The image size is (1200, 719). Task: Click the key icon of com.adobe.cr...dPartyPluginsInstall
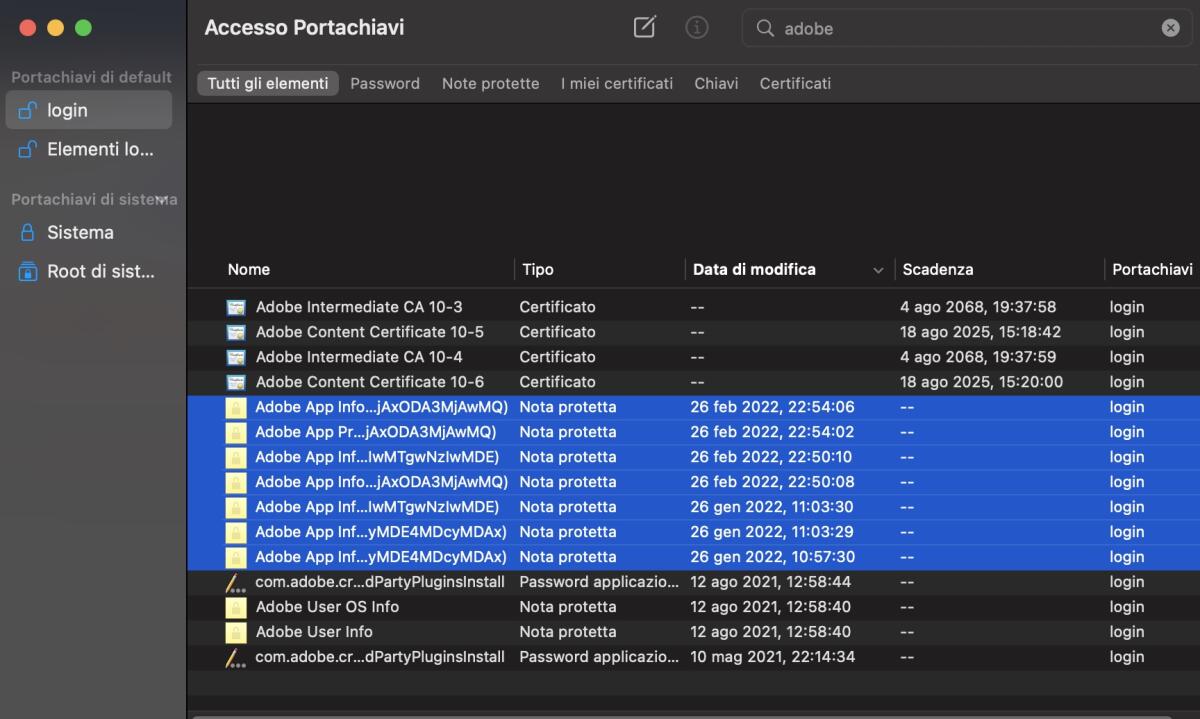coord(235,582)
